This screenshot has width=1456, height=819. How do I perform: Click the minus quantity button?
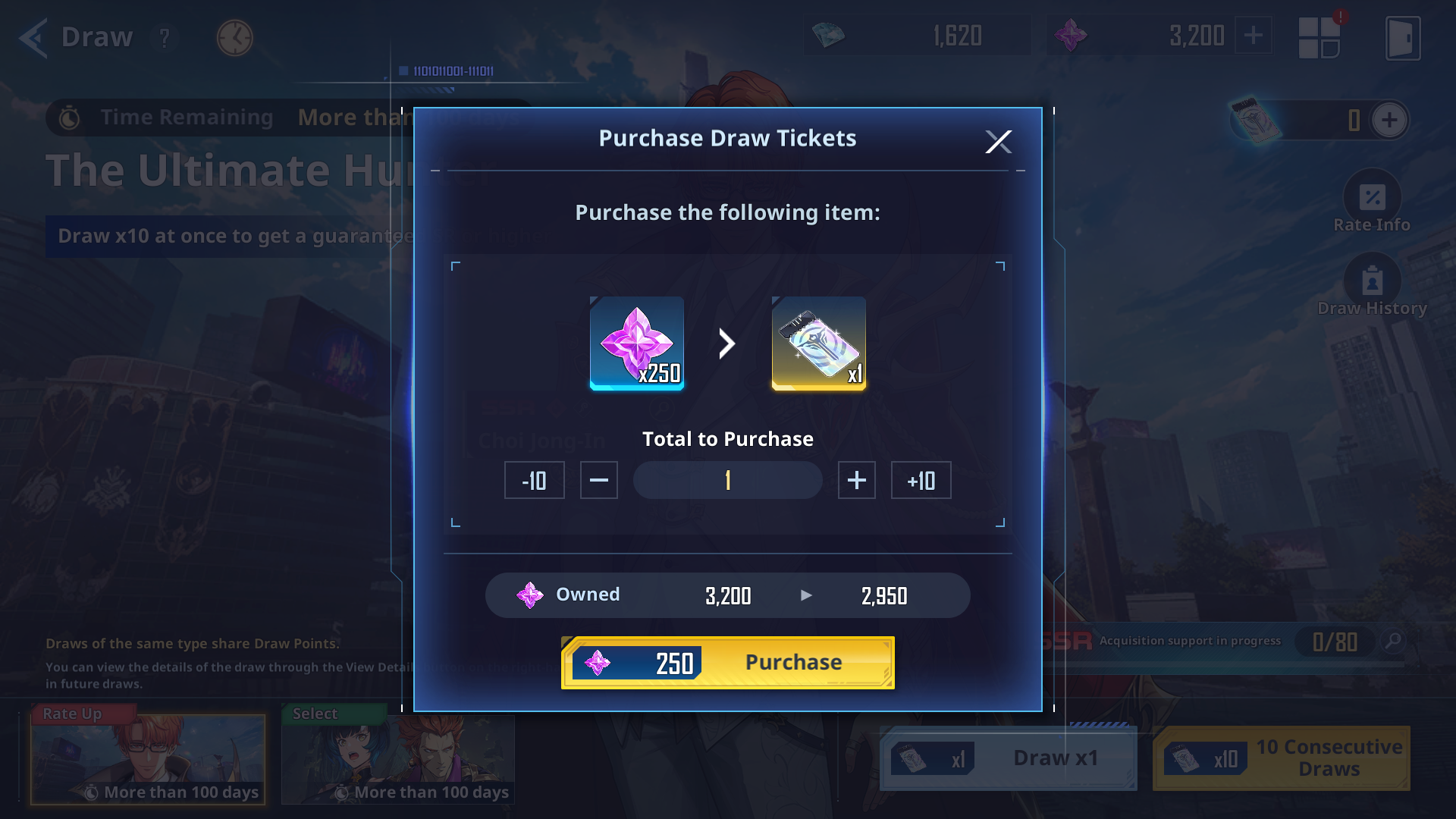pyautogui.click(x=598, y=480)
